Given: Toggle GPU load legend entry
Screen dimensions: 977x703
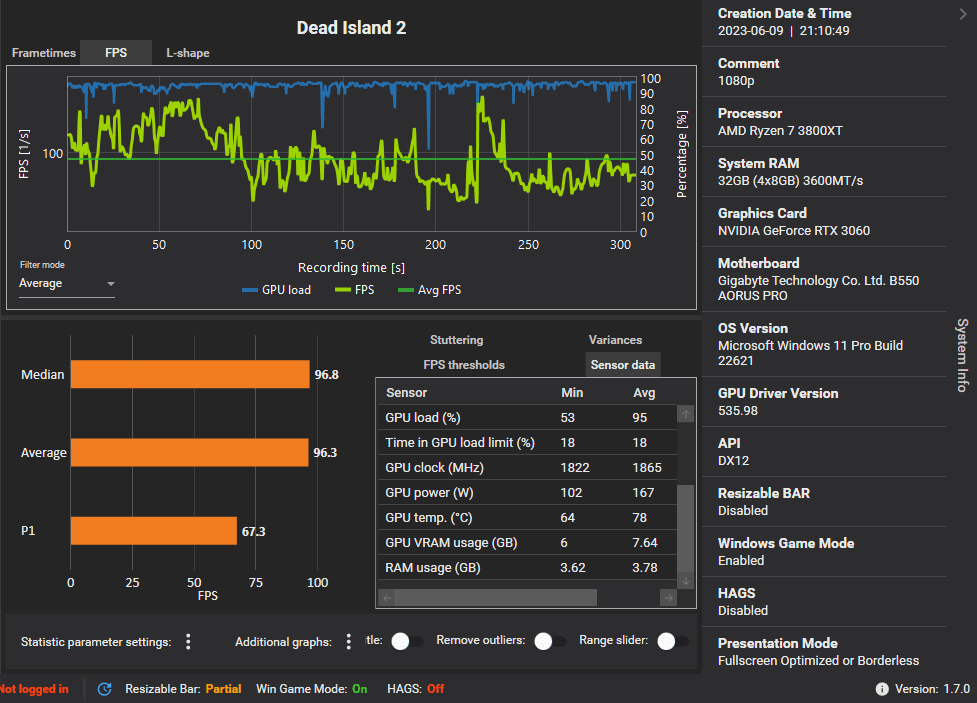Looking at the screenshot, I should pos(276,290).
